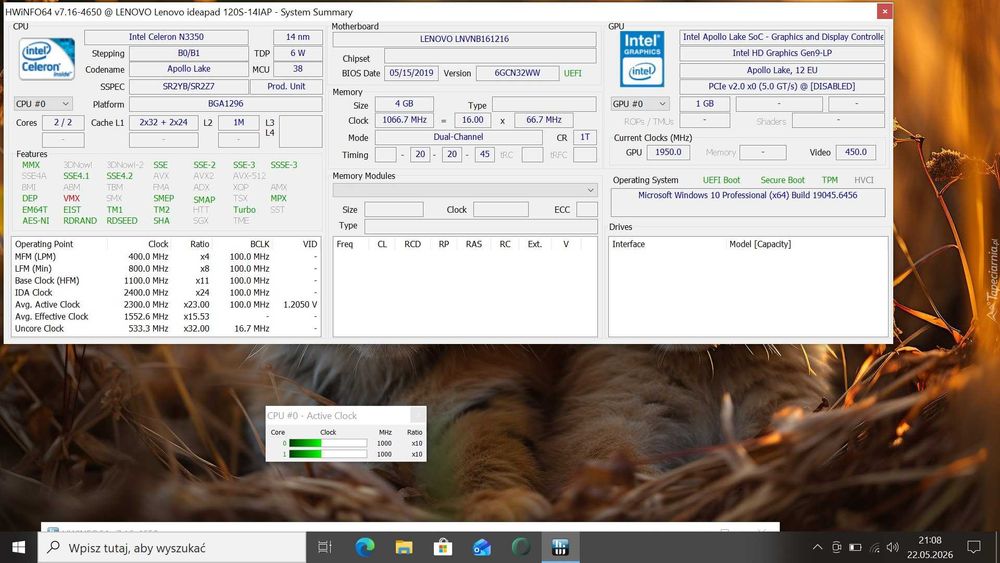Click the 14 nm process field
Image resolution: width=1000 pixels, height=563 pixels.
tap(298, 37)
